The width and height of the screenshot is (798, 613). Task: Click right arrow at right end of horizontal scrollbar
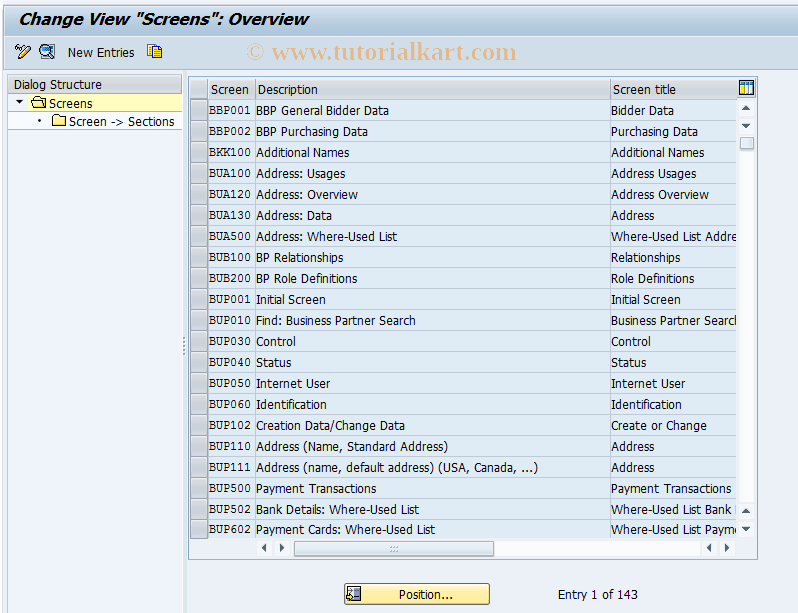727,548
